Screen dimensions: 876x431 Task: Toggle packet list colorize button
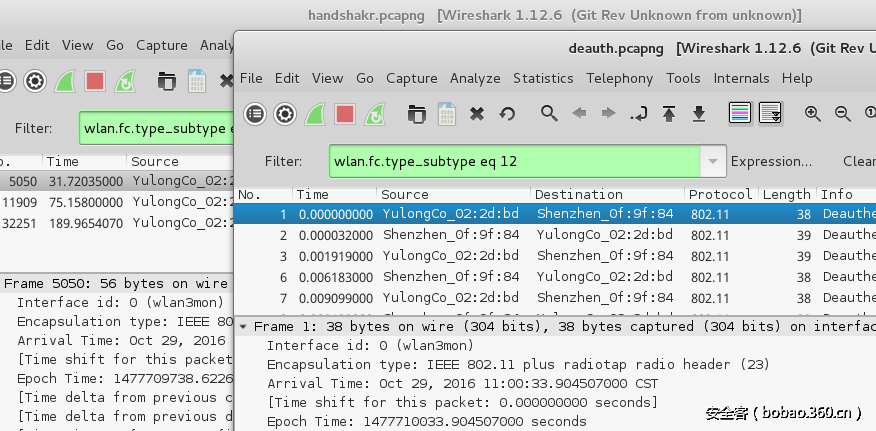(x=740, y=114)
